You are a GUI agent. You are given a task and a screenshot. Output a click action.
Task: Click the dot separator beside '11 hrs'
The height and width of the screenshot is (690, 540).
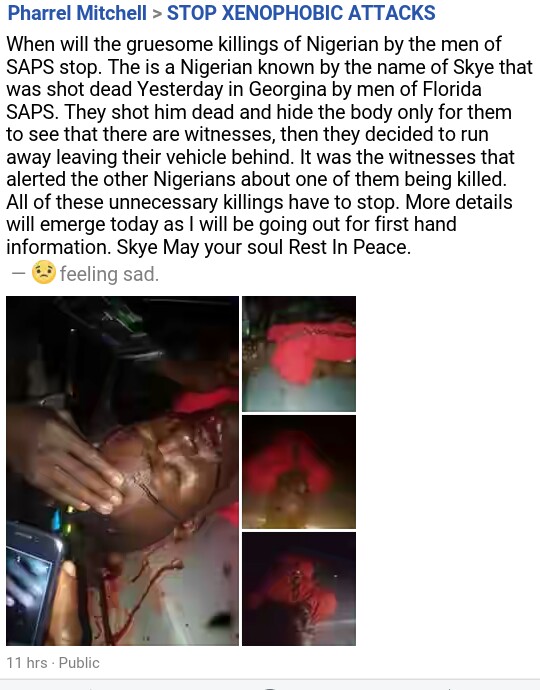53,663
